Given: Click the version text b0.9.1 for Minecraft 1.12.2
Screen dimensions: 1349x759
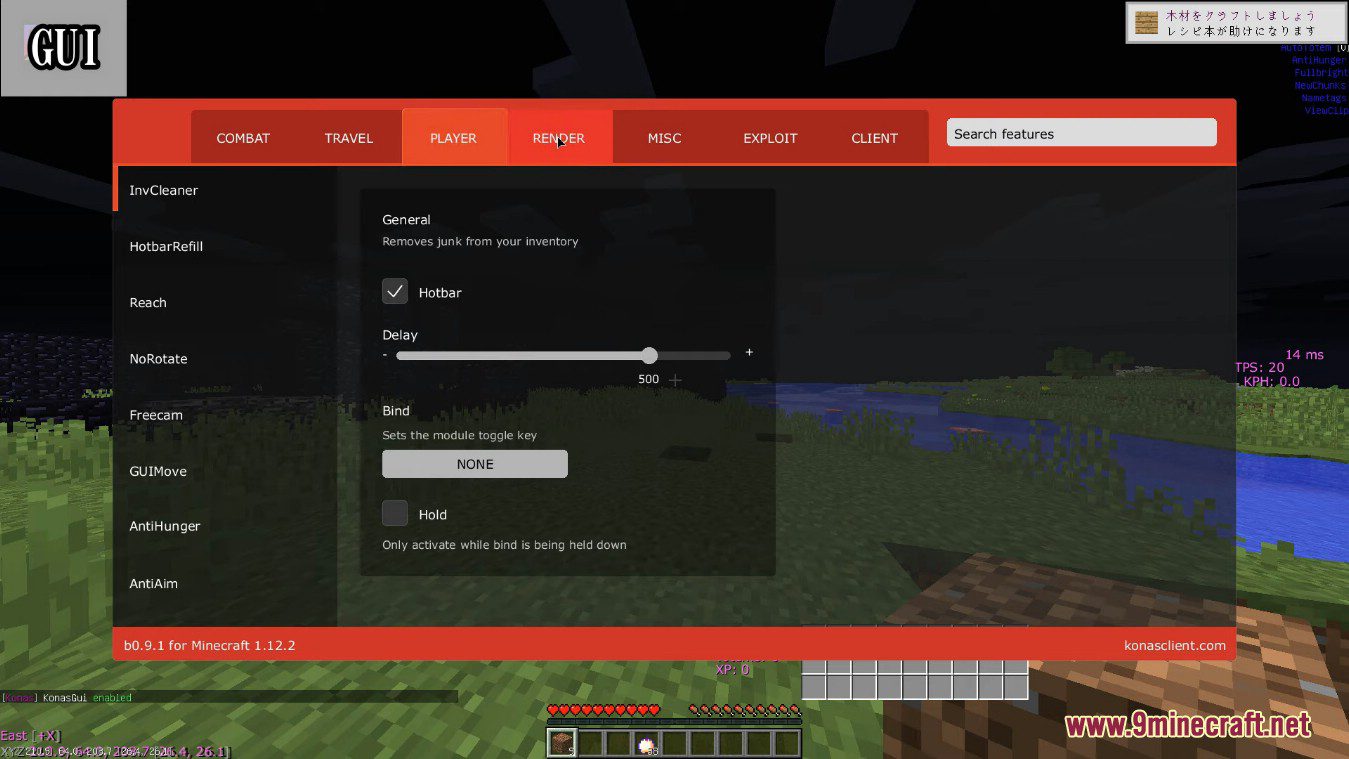Looking at the screenshot, I should click(209, 645).
